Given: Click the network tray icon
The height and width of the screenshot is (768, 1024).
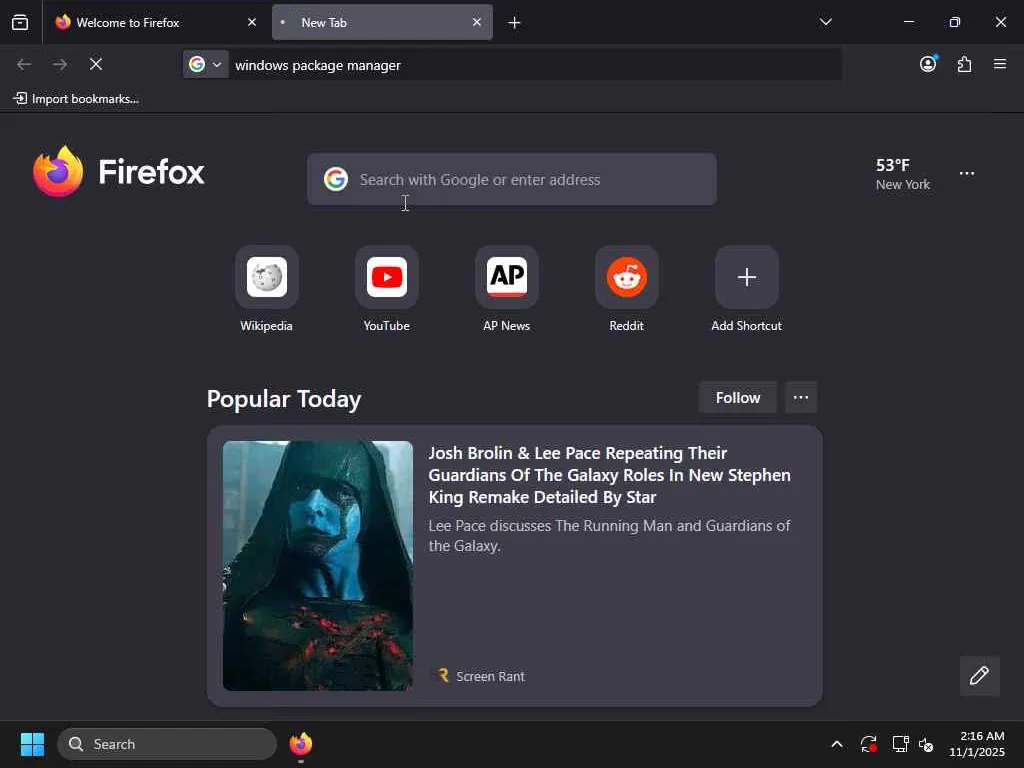Looking at the screenshot, I should pyautogui.click(x=901, y=744).
